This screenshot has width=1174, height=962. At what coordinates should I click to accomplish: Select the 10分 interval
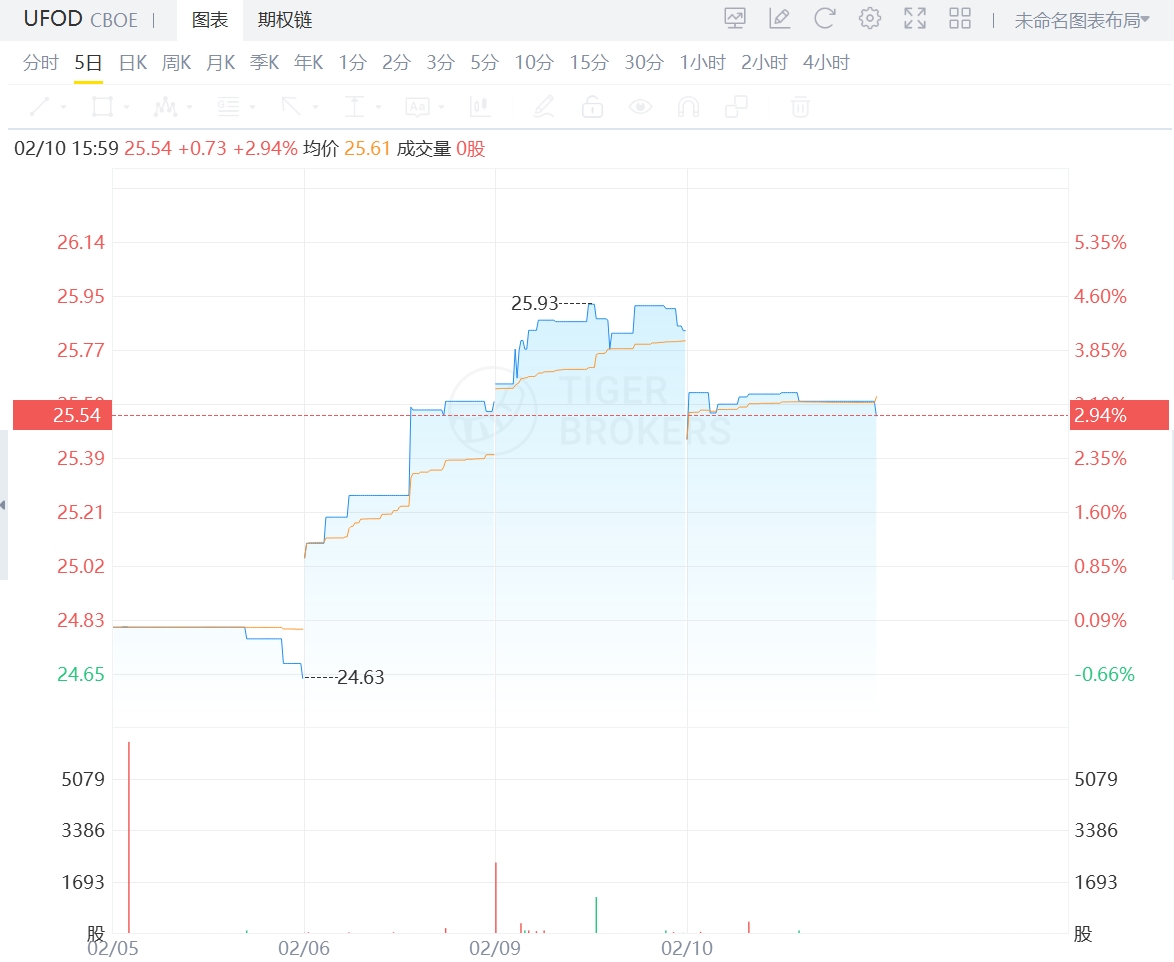pos(534,63)
